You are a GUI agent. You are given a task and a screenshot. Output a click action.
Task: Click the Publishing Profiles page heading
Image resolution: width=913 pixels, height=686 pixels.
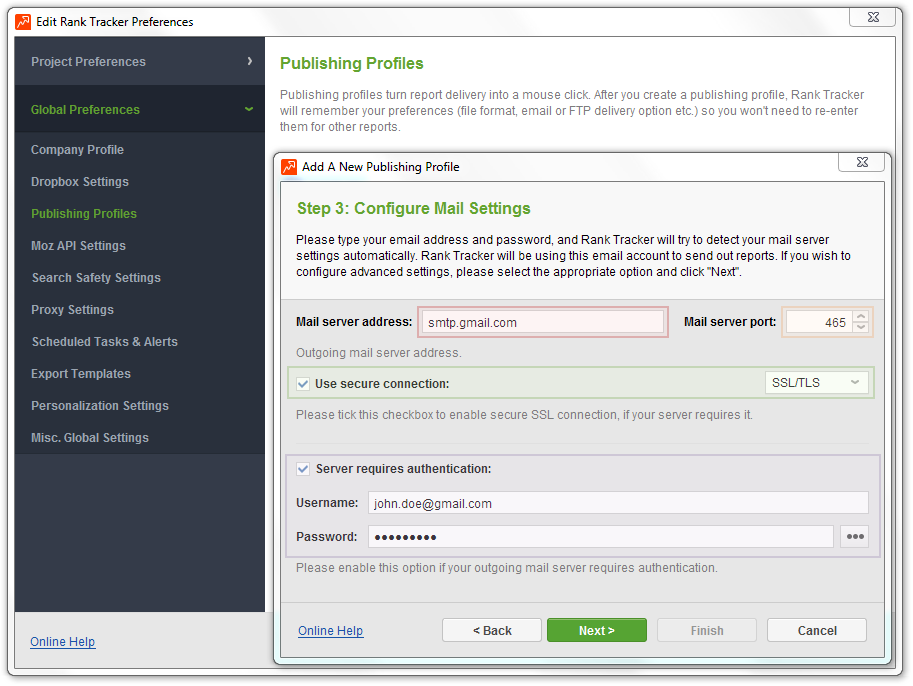tap(352, 63)
